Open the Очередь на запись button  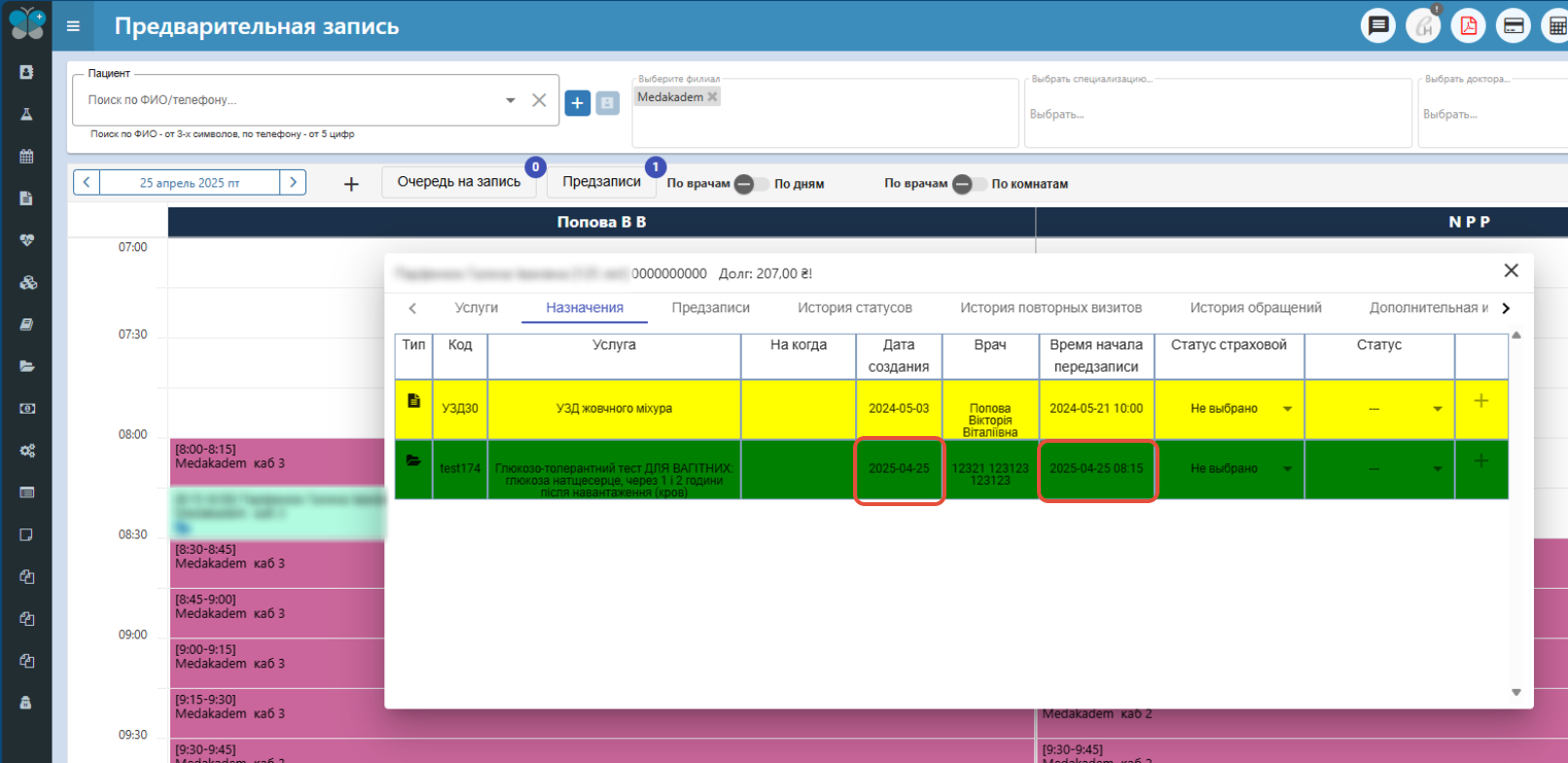pyautogui.click(x=459, y=182)
